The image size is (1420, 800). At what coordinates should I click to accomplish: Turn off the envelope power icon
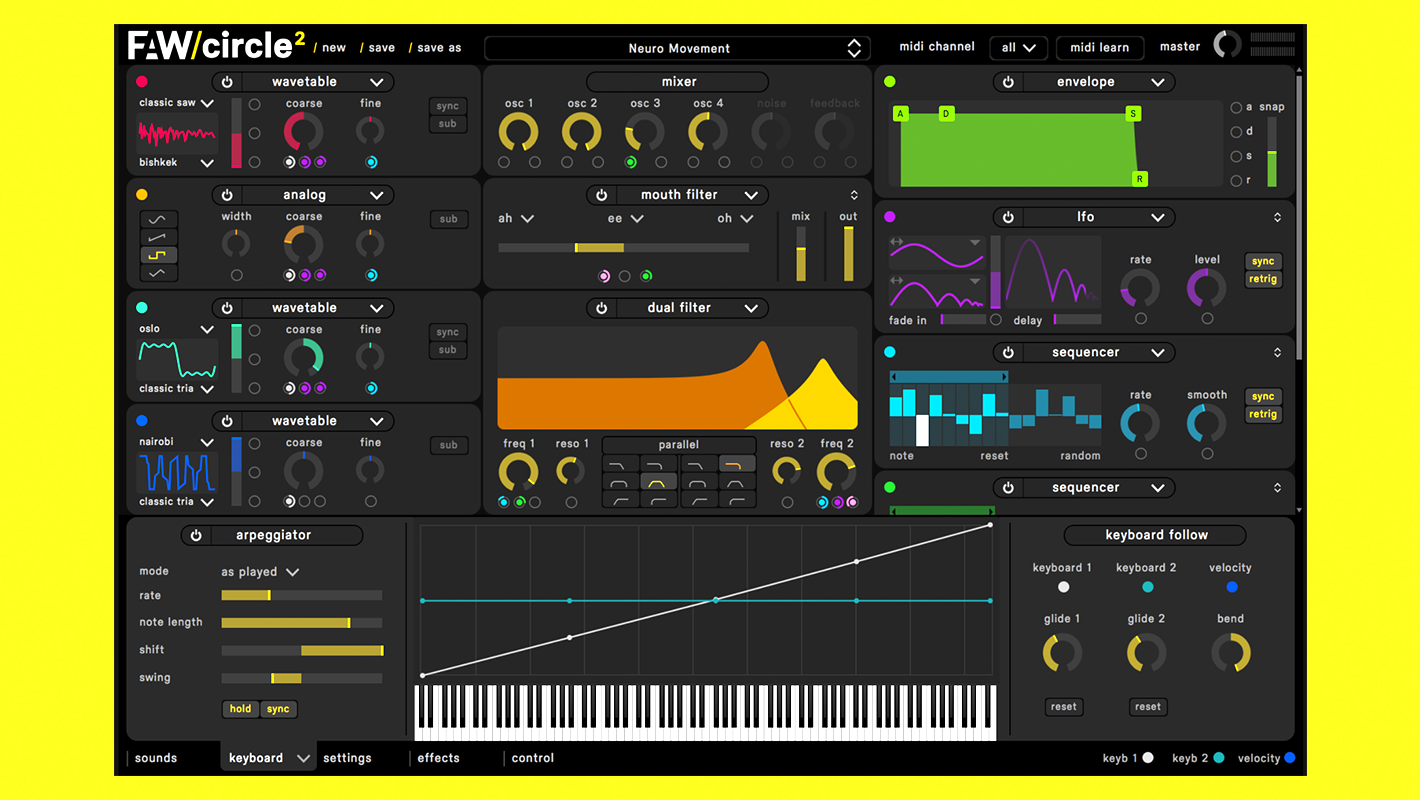pyautogui.click(x=1008, y=82)
